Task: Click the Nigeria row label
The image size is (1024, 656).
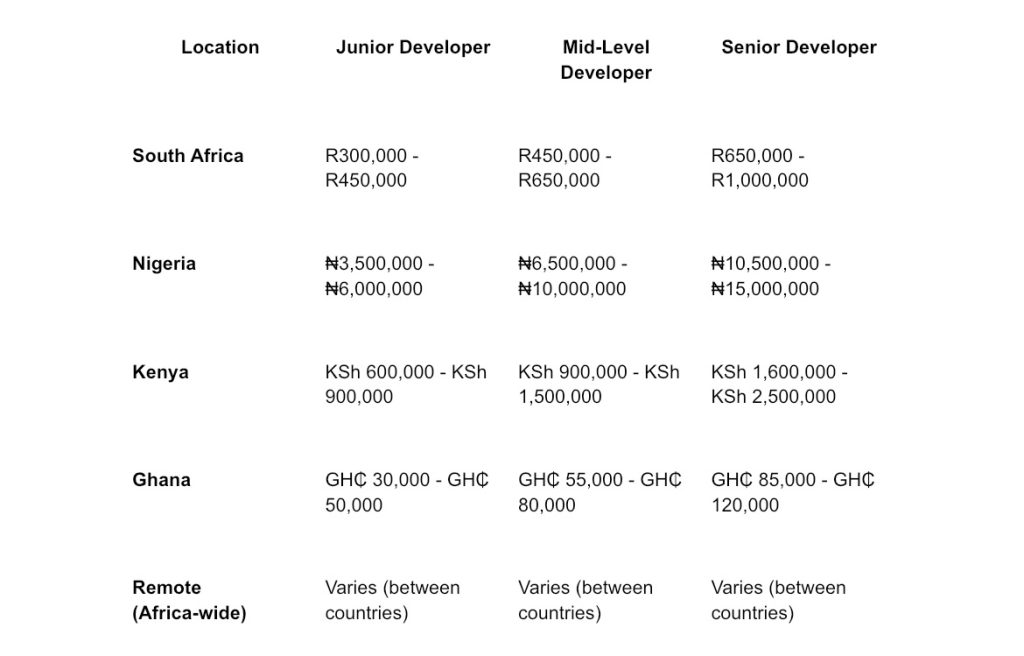Action: pos(164,264)
